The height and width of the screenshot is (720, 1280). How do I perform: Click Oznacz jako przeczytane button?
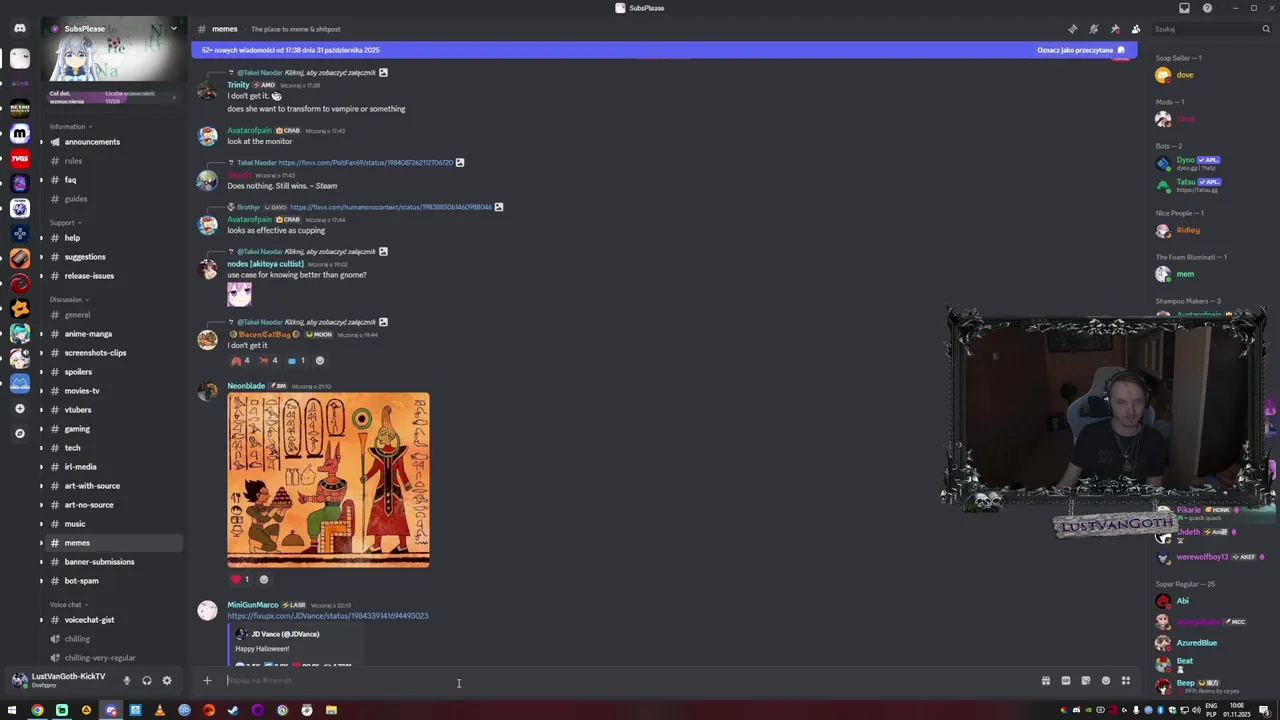tap(1081, 50)
